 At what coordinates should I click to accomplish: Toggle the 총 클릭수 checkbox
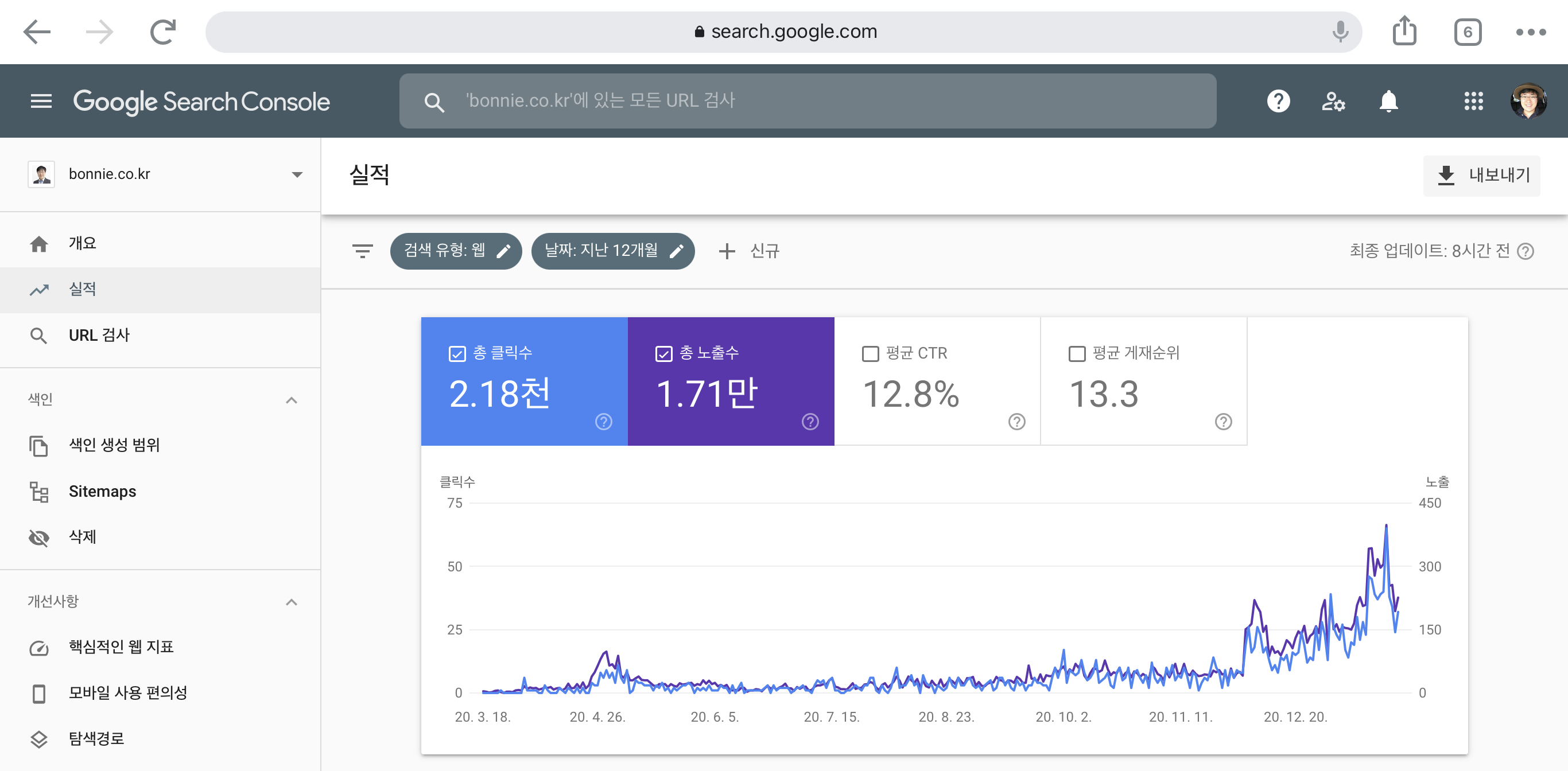456,353
